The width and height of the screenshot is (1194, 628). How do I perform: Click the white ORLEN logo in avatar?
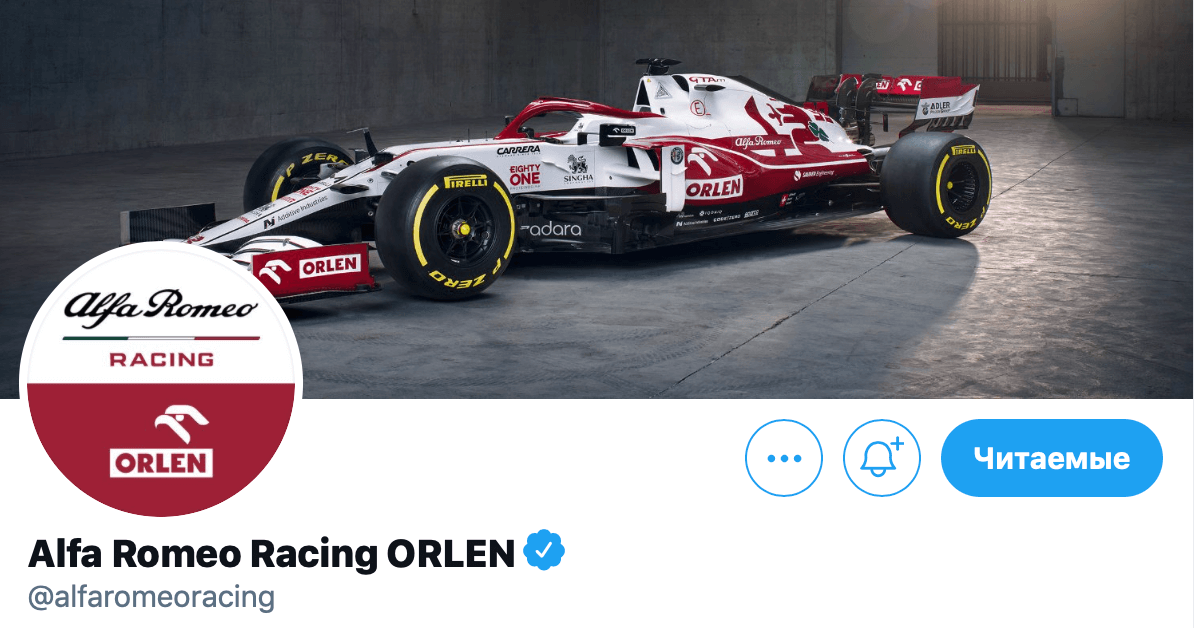click(x=161, y=442)
